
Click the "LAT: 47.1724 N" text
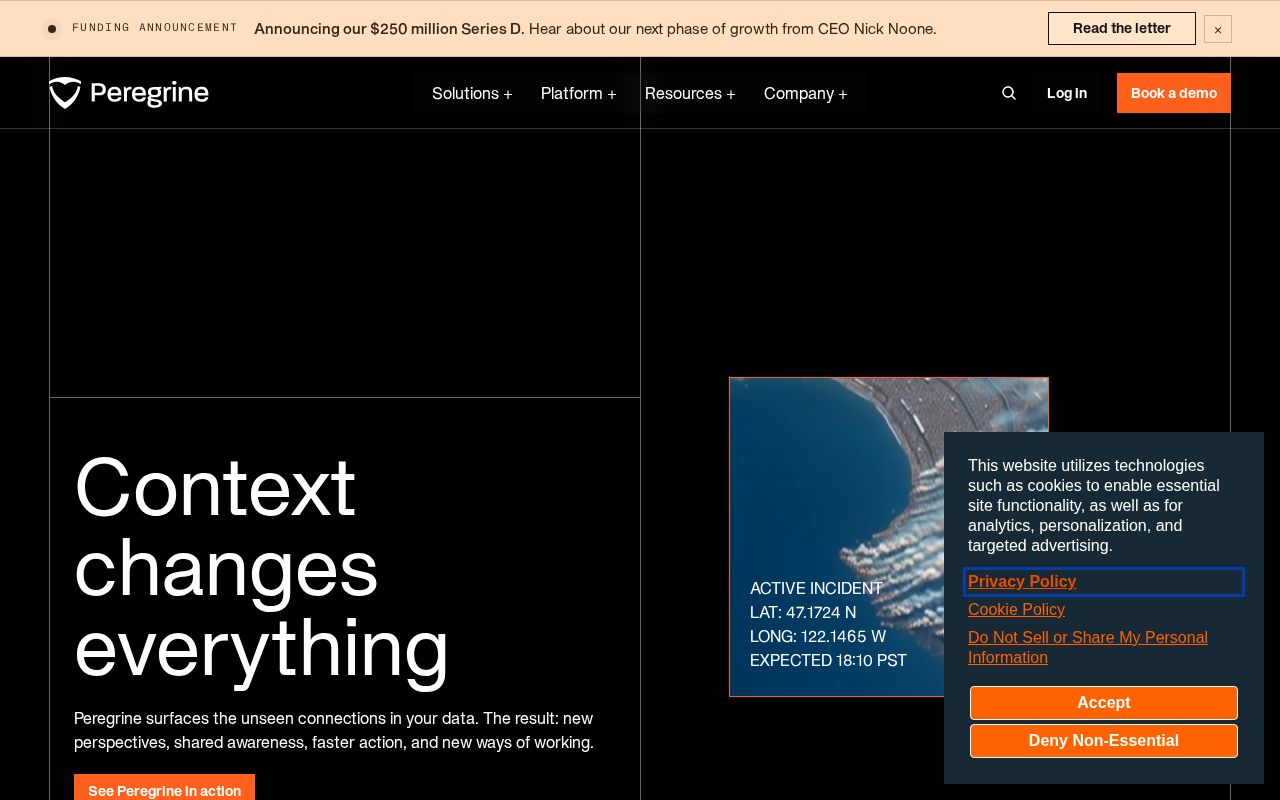[x=803, y=612]
